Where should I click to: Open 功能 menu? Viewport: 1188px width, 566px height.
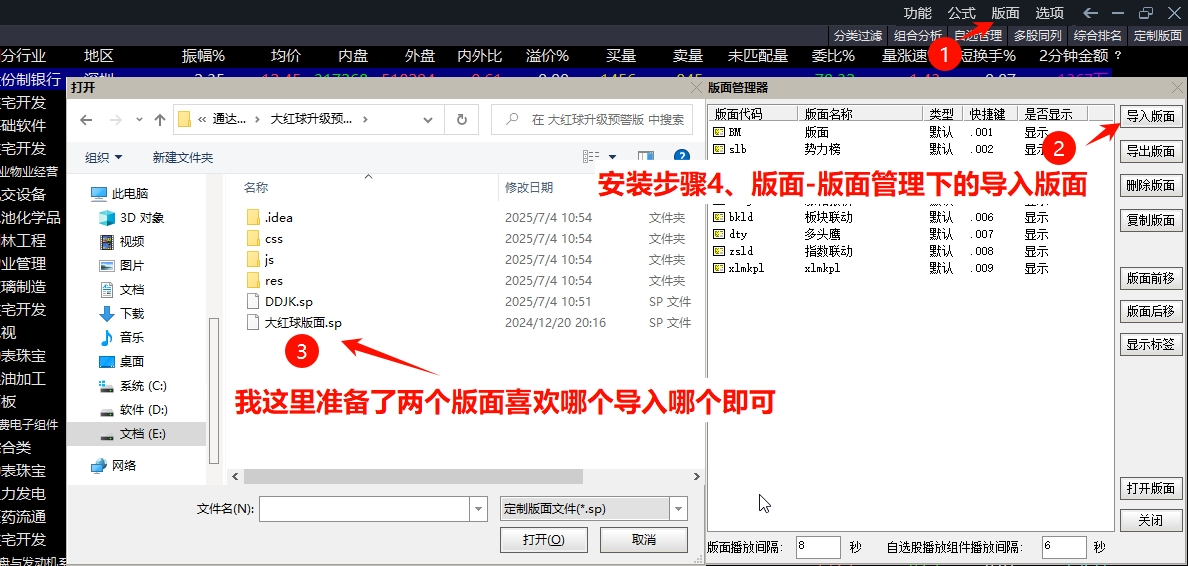coord(918,13)
